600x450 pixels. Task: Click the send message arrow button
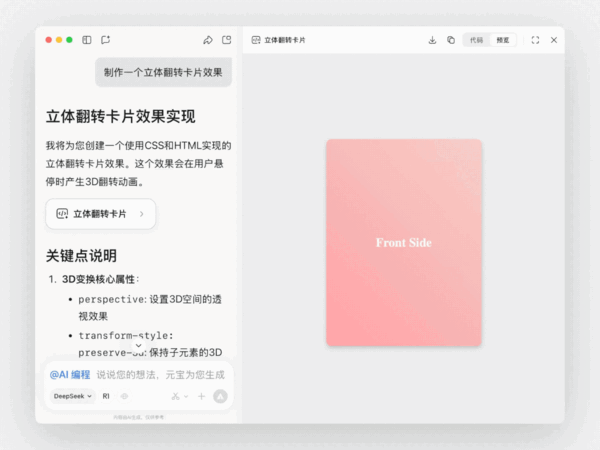point(220,396)
